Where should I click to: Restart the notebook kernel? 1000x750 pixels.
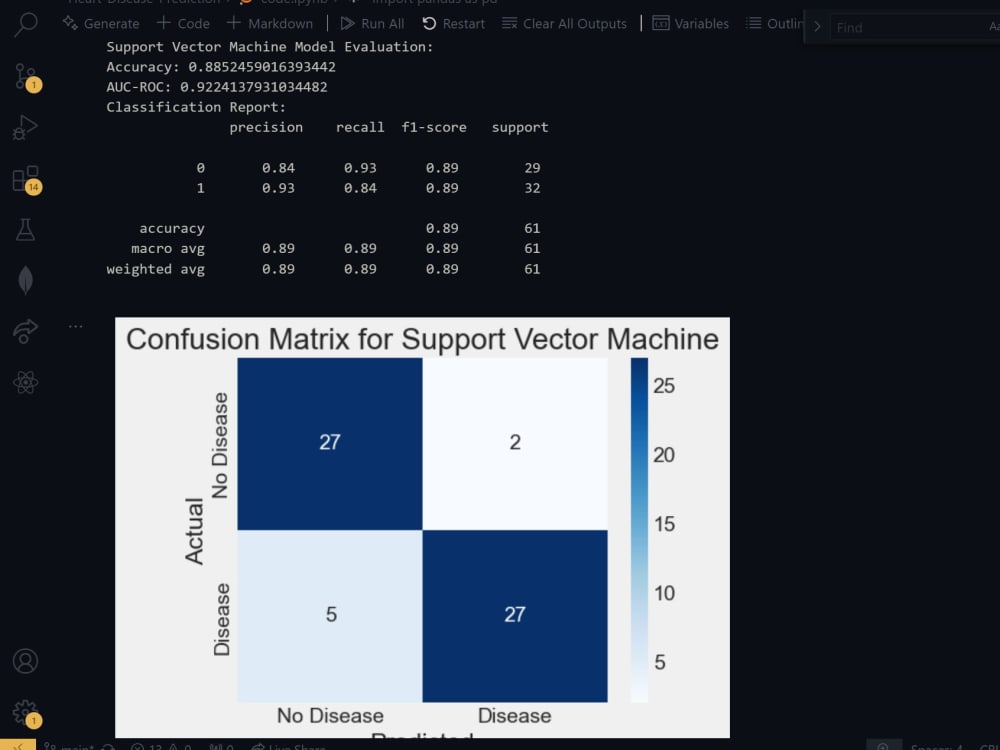[453, 24]
